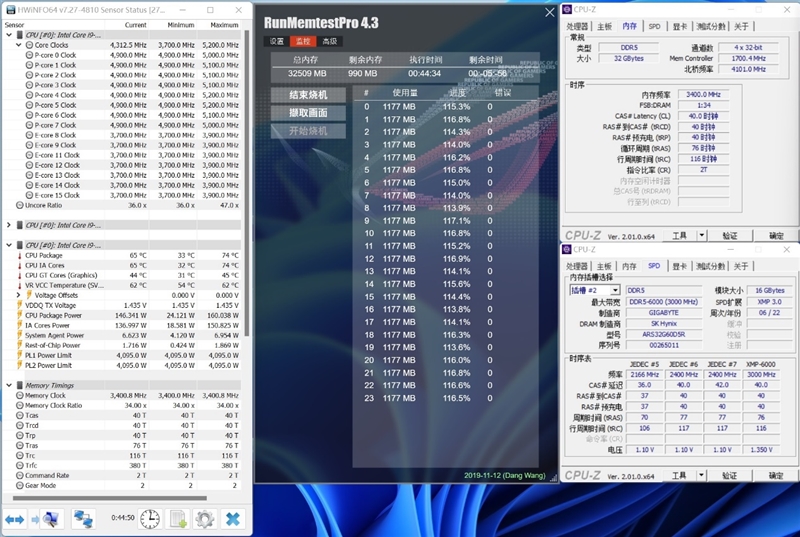Collapse the Memory Timings group

pos(9,385)
